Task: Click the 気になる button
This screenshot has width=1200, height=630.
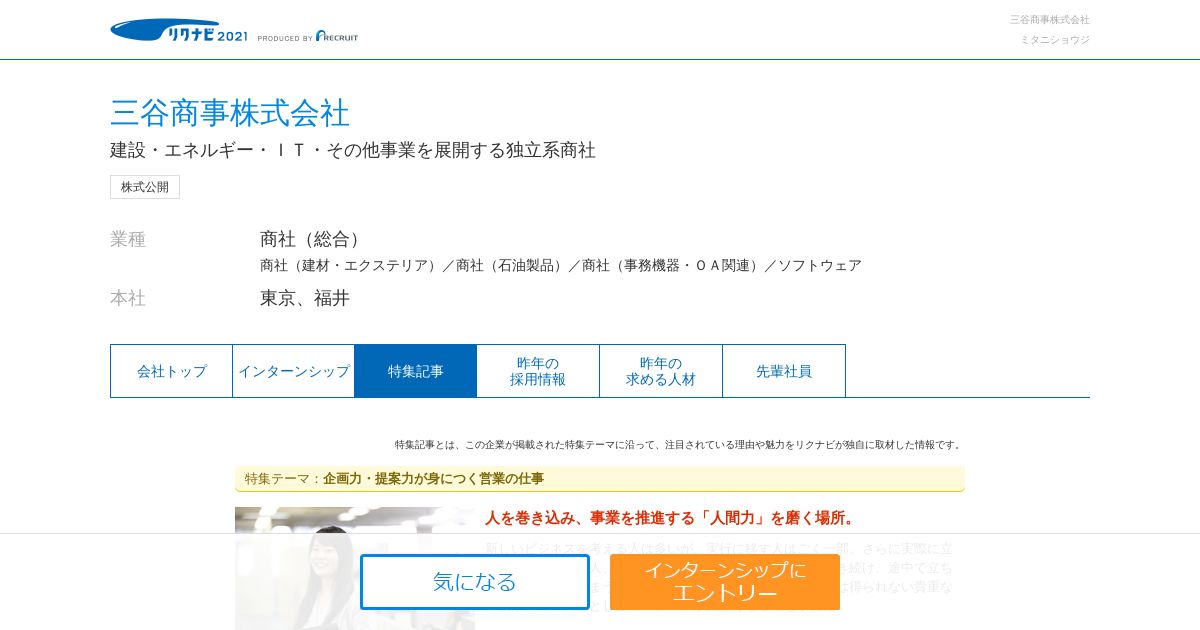Action: coord(475,582)
